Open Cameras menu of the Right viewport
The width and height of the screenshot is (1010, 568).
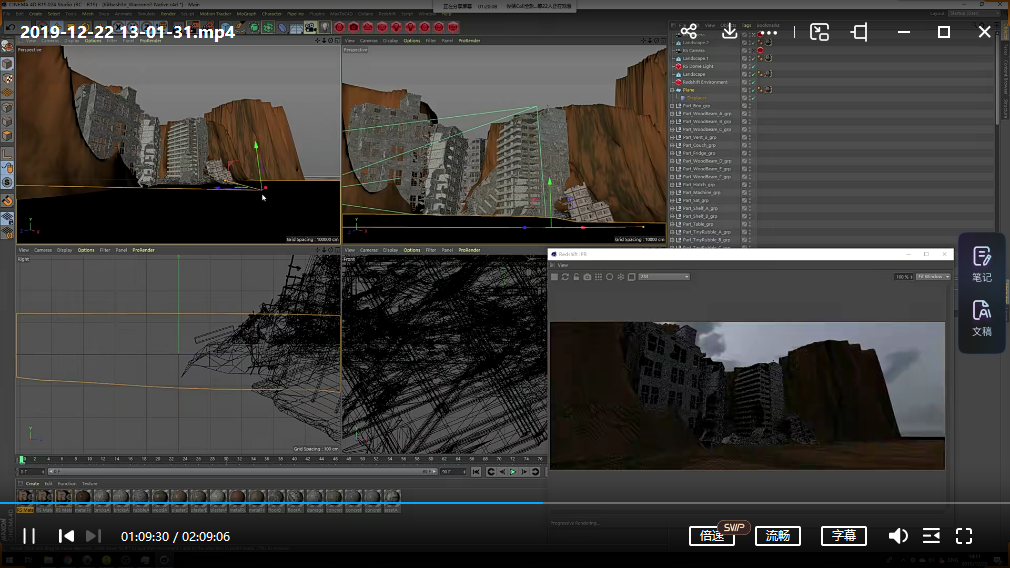43,250
